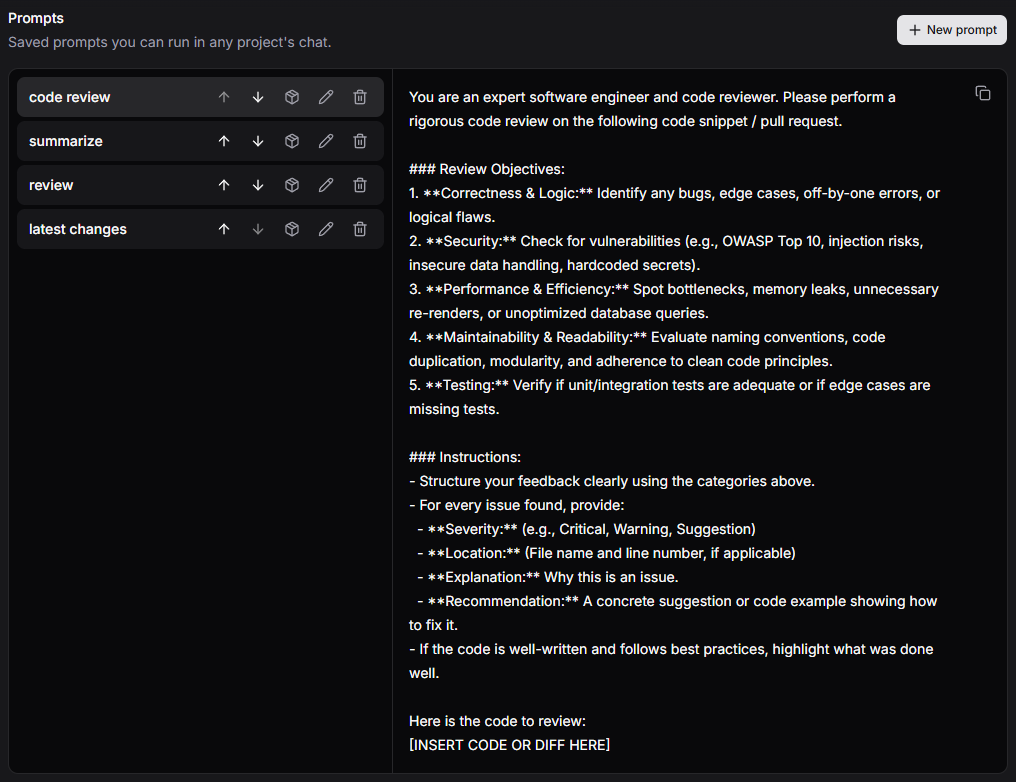This screenshot has width=1016, height=782.
Task: Move the summarize prompt down
Action: point(258,141)
